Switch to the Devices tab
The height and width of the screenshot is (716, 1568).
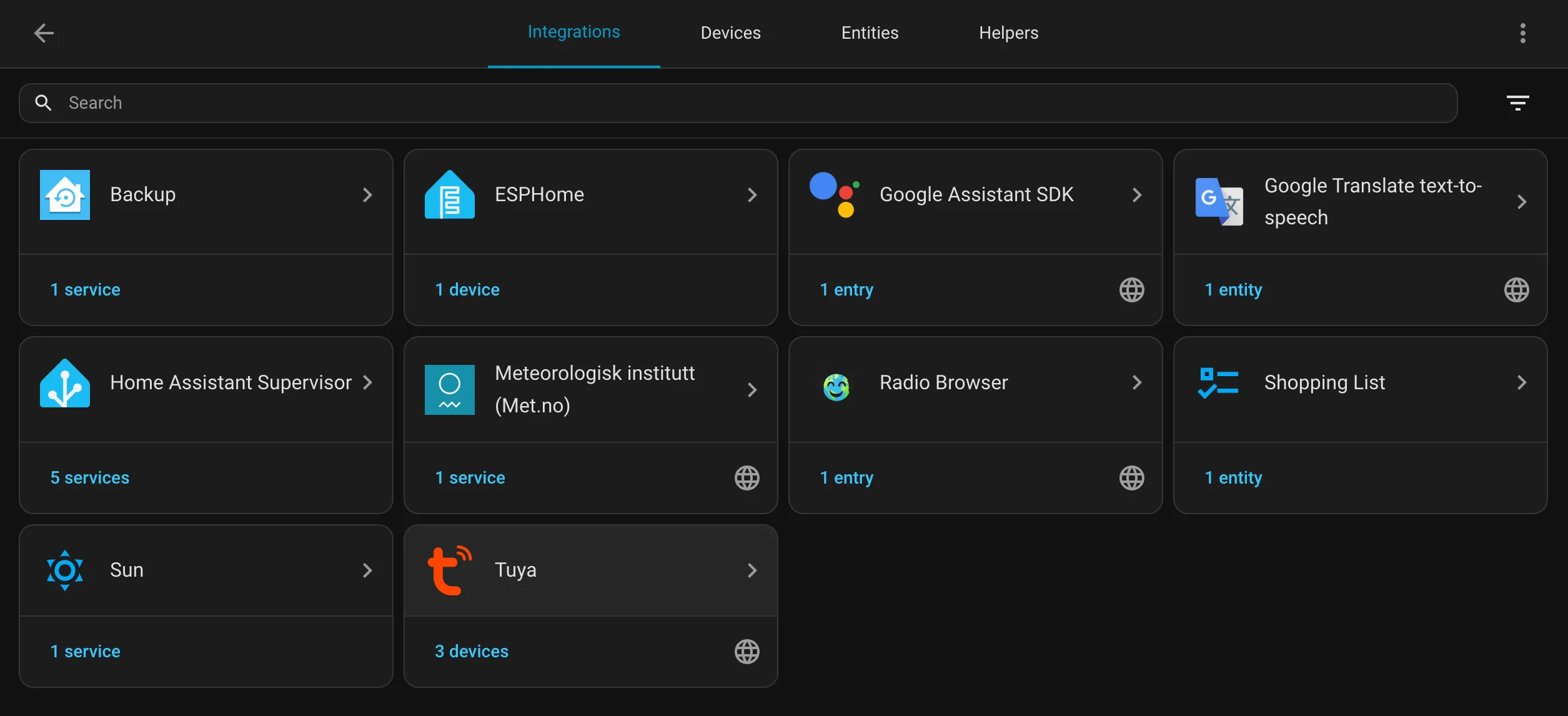(730, 33)
